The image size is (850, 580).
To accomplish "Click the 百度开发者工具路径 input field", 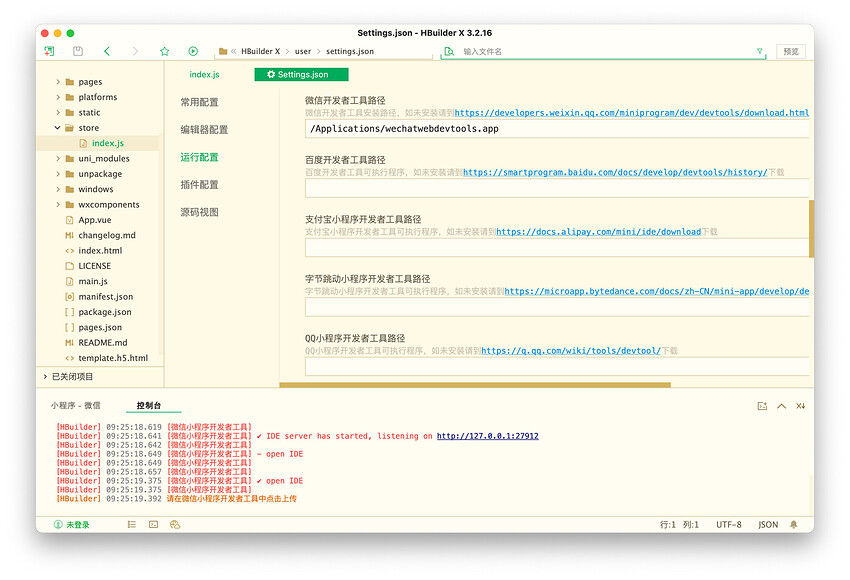I will click(x=557, y=188).
